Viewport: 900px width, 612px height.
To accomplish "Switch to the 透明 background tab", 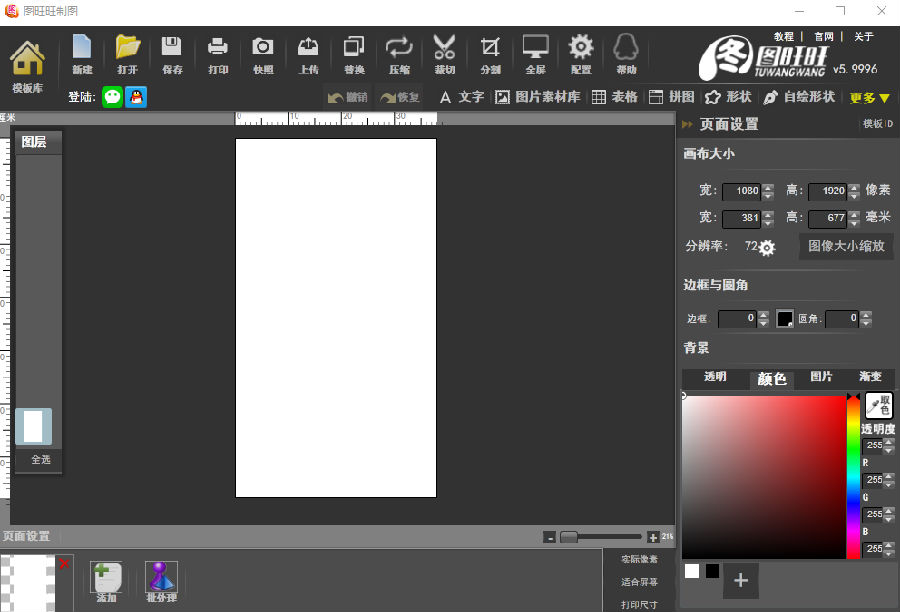I will tap(715, 377).
